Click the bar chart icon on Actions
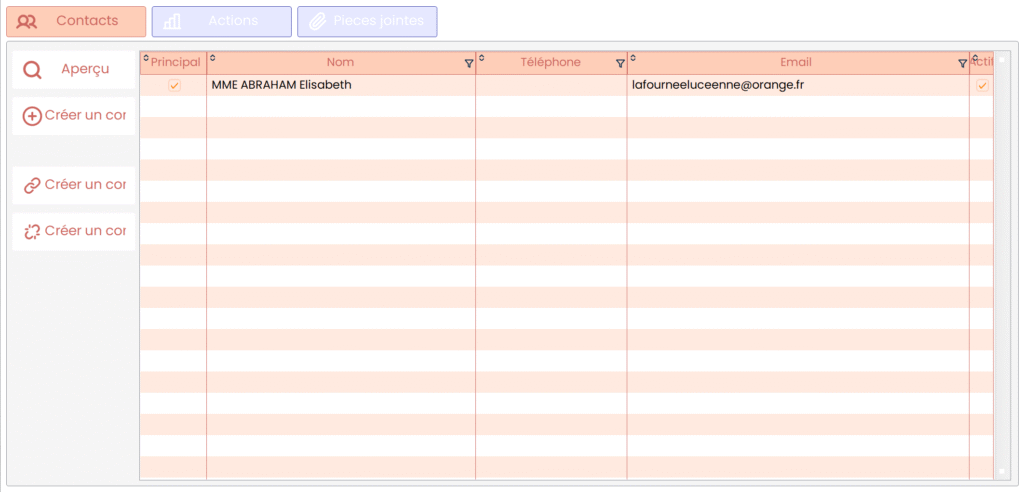Viewport: 1024px width, 492px height. coord(172,21)
